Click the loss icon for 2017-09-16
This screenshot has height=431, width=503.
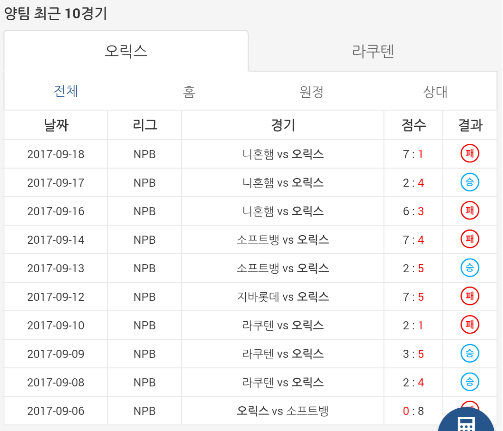[x=470, y=211]
